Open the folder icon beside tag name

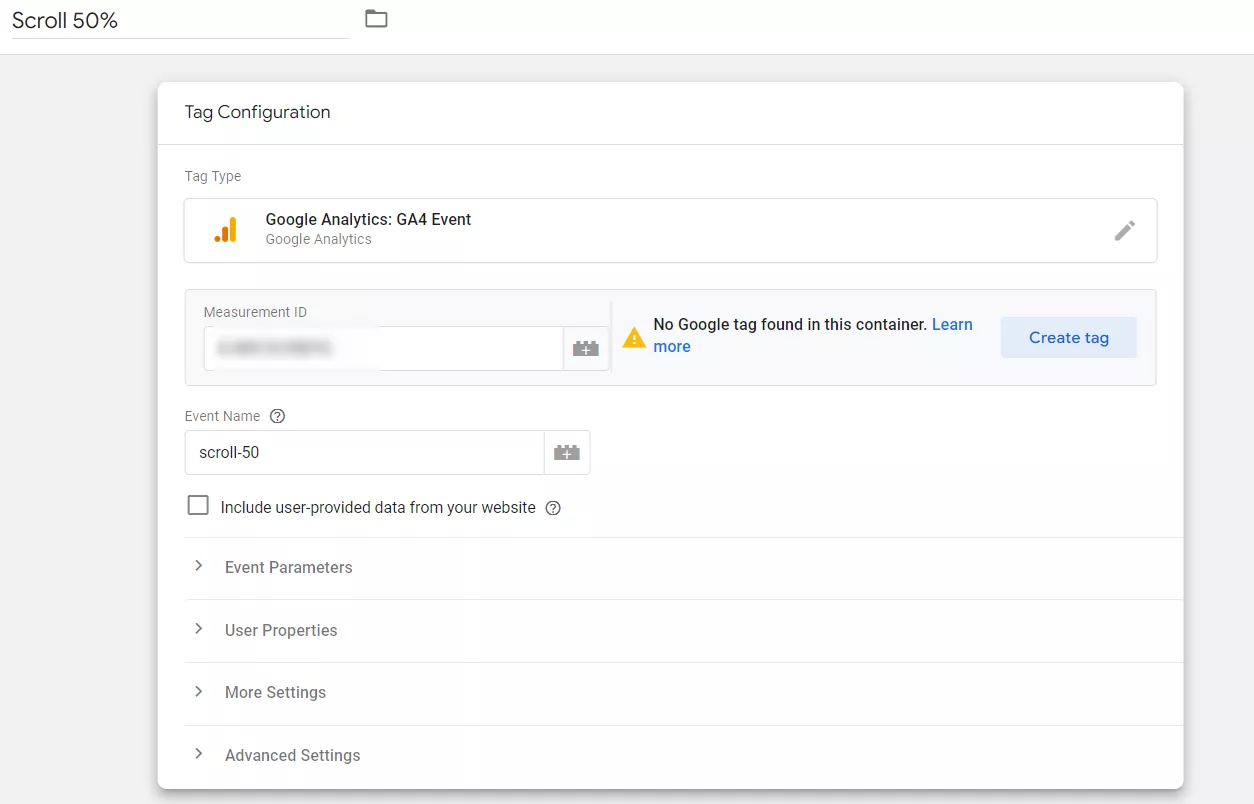(x=376, y=19)
